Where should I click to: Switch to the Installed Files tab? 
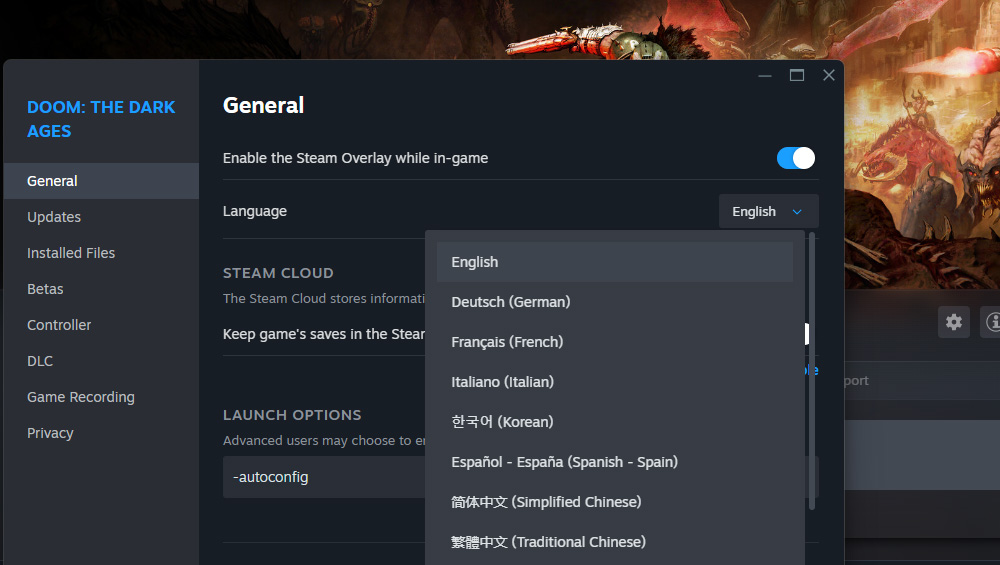101,253
